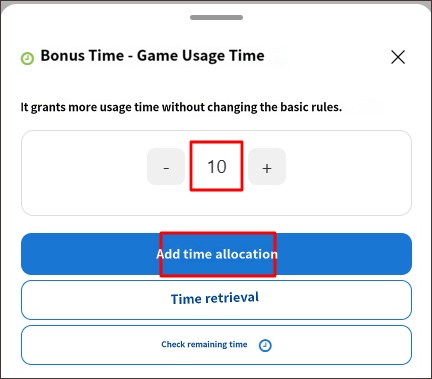
Task: Click the description about granting more usage time
Action: click(181, 107)
